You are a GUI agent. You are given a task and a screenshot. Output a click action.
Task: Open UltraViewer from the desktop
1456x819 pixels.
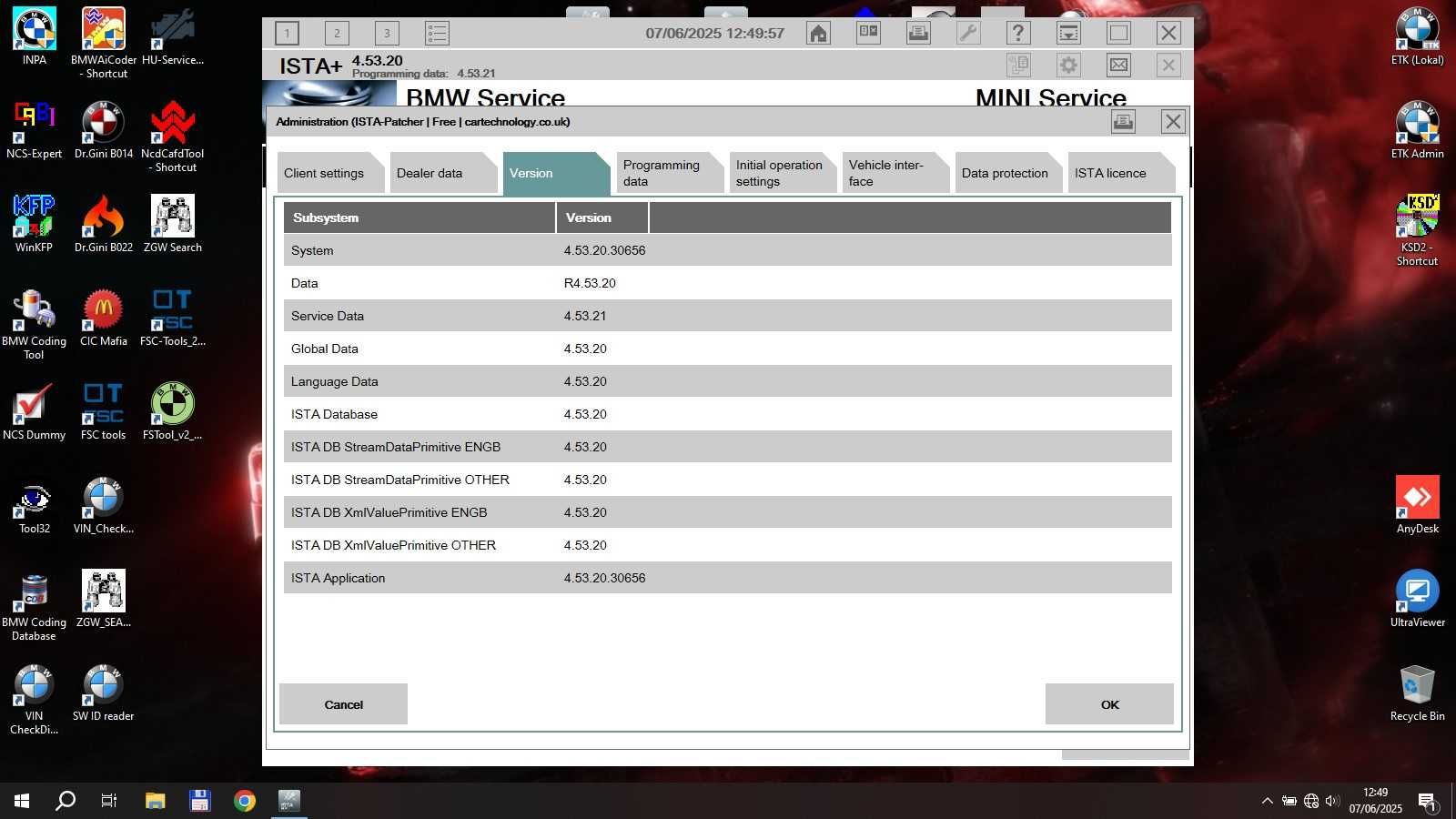point(1418,599)
